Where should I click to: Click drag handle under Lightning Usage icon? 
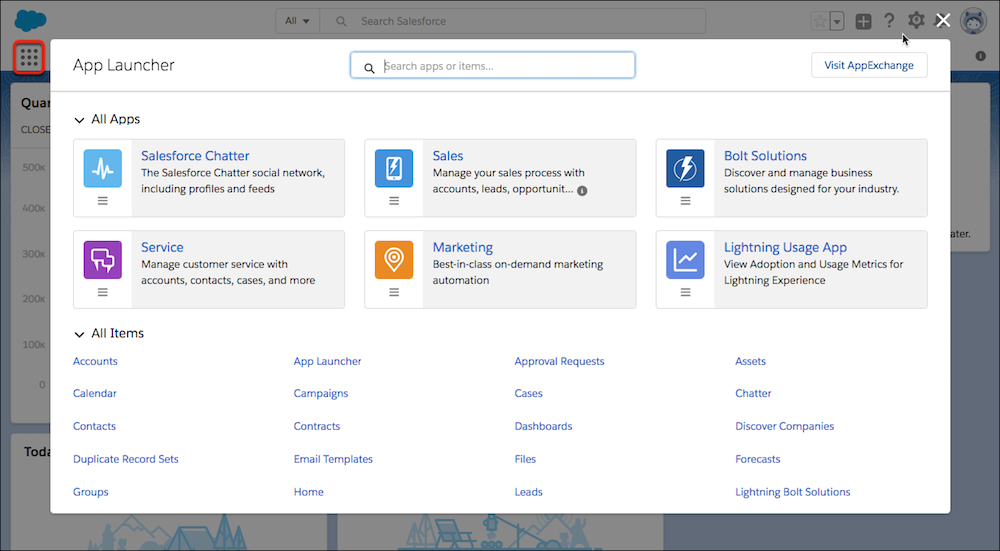point(686,292)
